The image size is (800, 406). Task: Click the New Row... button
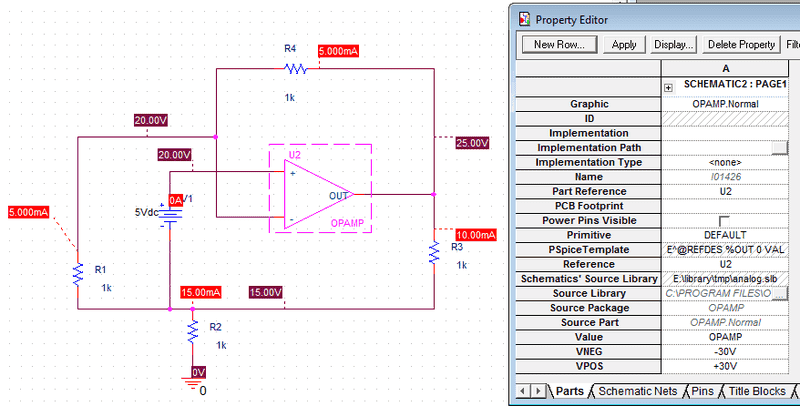point(558,45)
